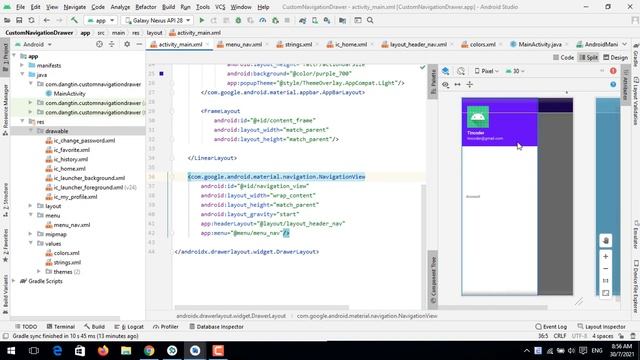Switch to MainActivity.java tab
The width and height of the screenshot is (640, 360).
pos(540,44)
